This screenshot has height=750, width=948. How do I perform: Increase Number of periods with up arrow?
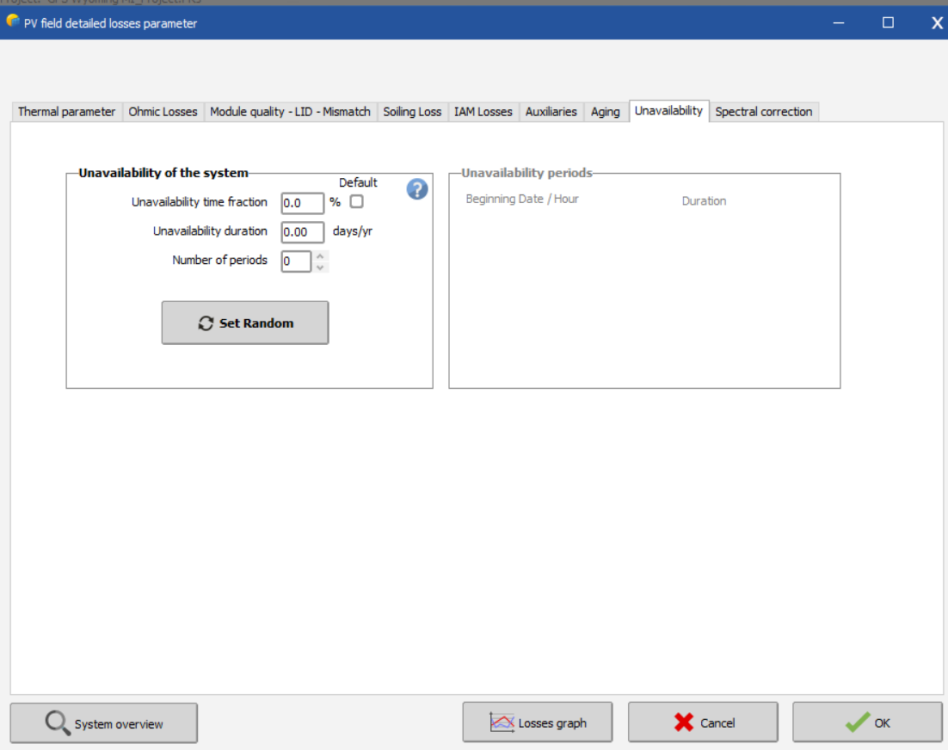[320, 256]
